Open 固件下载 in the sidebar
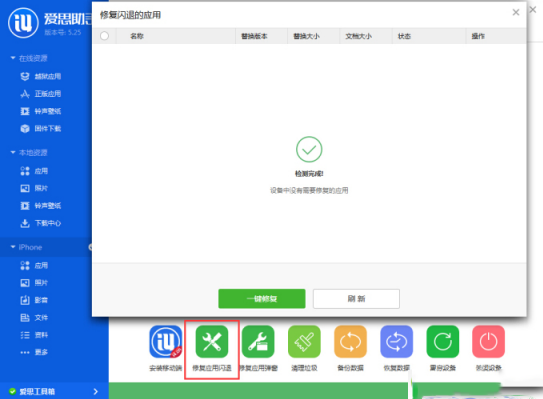Screen dimensions: 543x399 41,128
